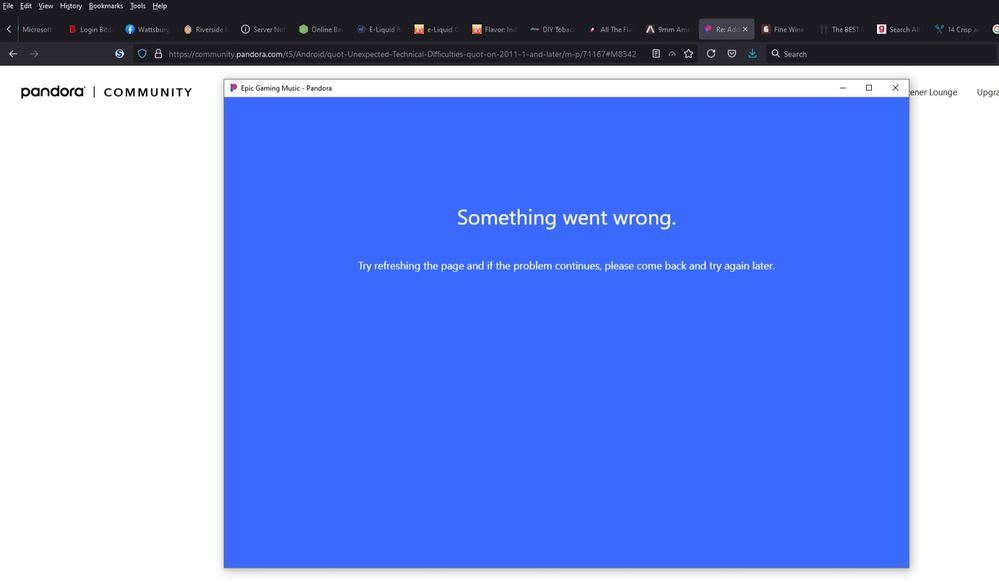Click the browser Search box
This screenshot has height=587, width=999.
click(x=882, y=54)
